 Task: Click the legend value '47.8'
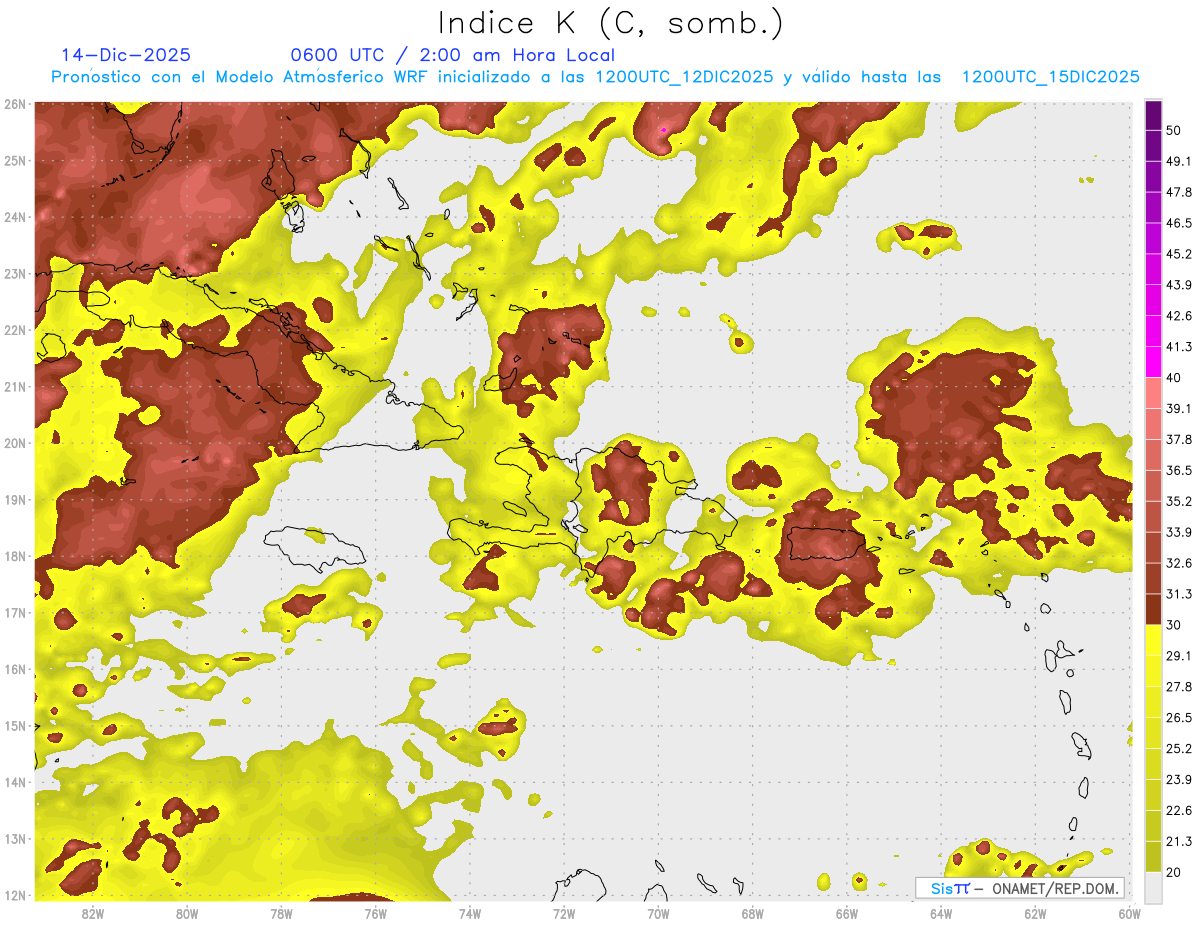1179,192
